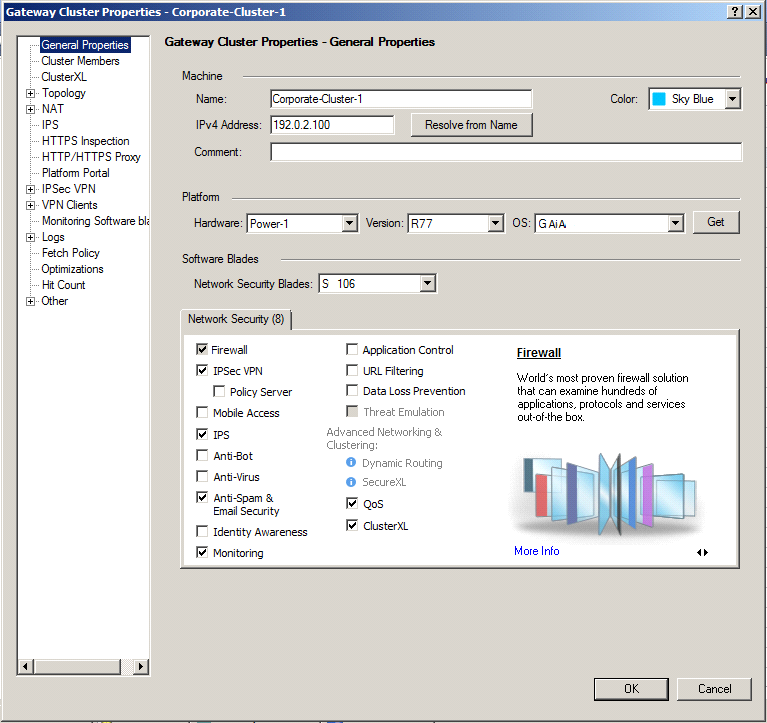
Task: Uncheck Anti-Spam & Email Security
Action: (x=202, y=497)
